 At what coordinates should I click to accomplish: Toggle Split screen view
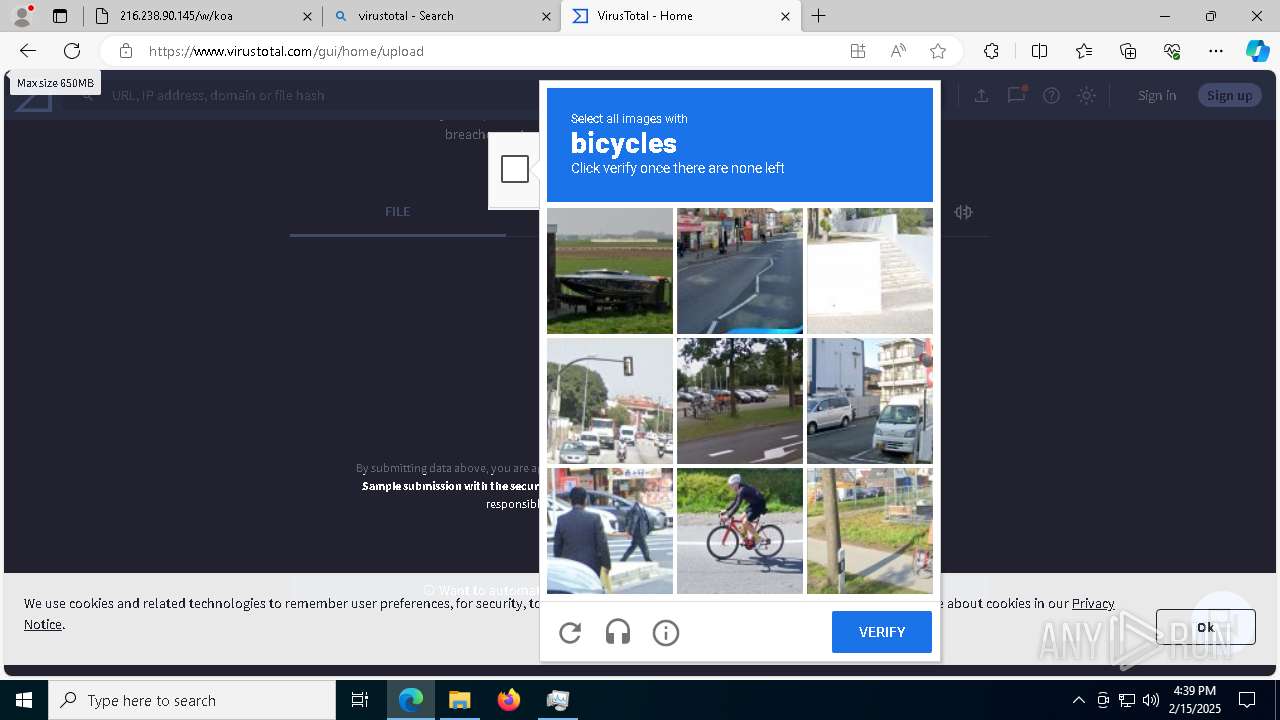point(1039,51)
